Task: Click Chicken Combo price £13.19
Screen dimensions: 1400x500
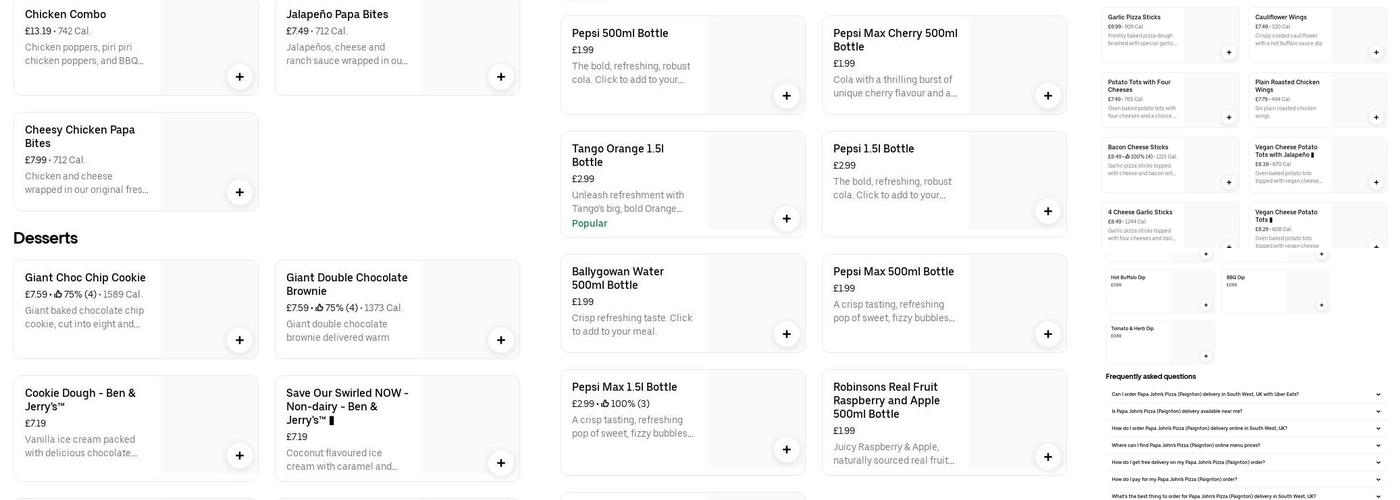Action: point(38,31)
